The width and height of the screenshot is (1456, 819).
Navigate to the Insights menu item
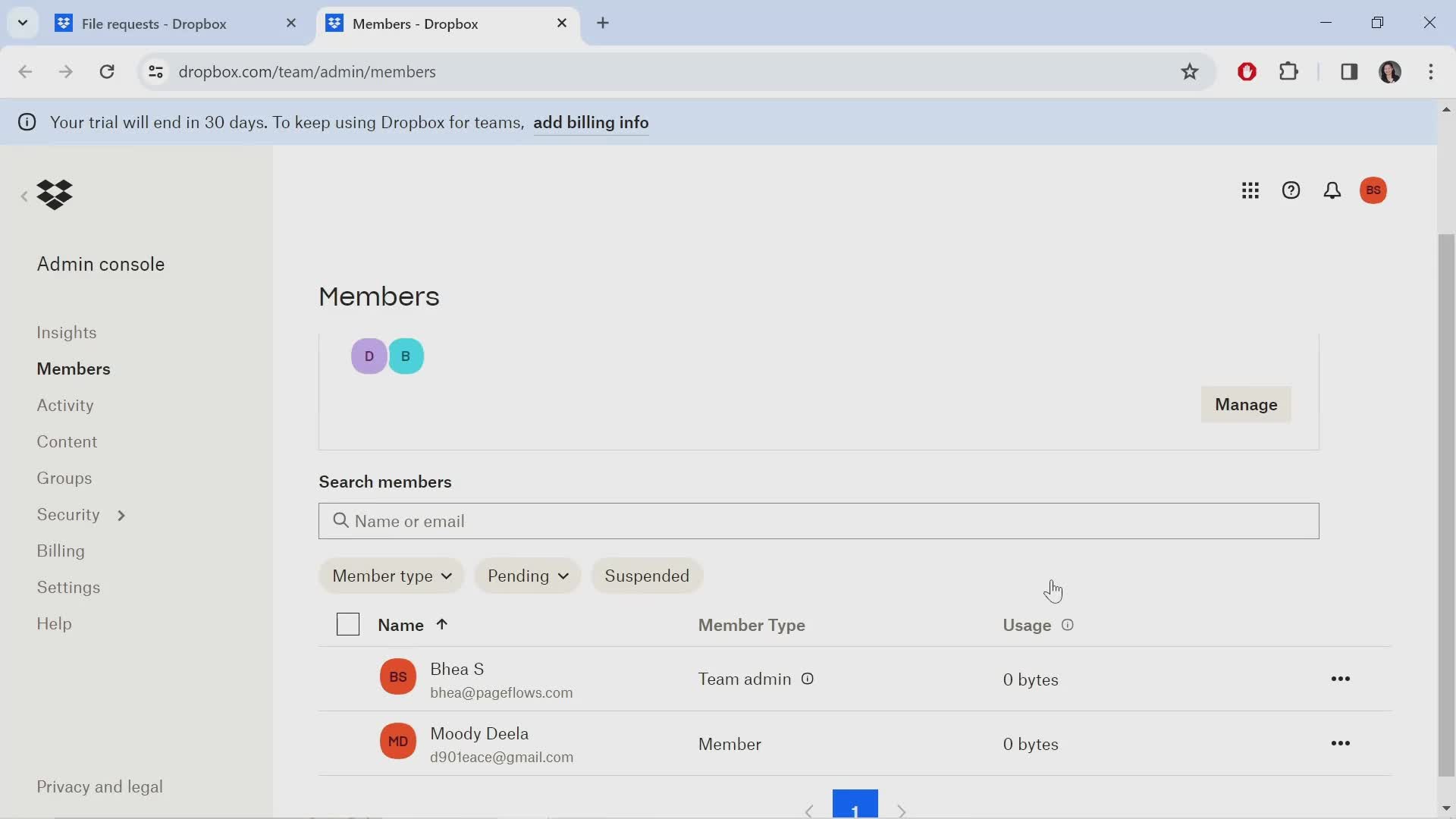(x=66, y=332)
